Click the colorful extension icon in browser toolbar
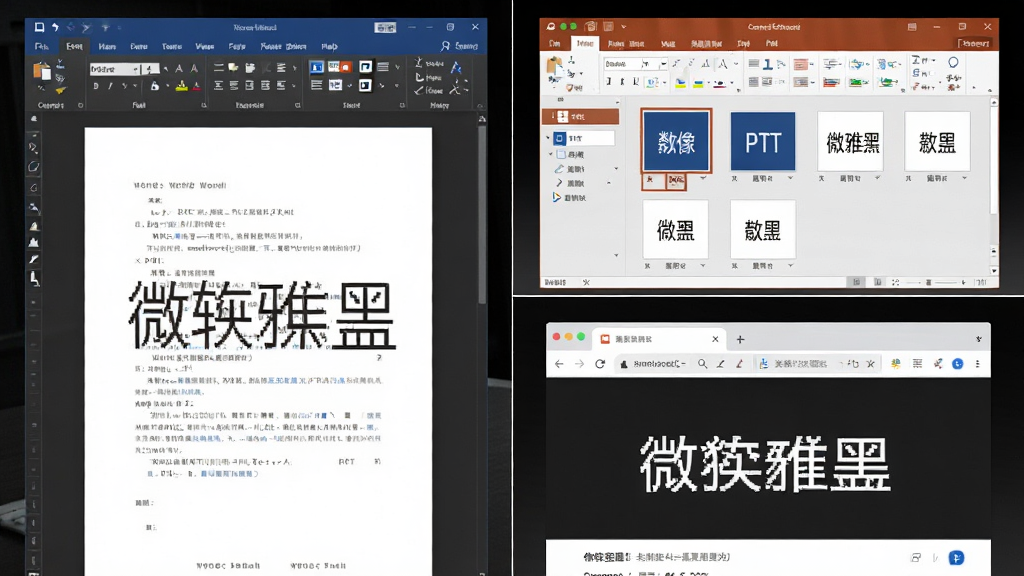The image size is (1024, 576). point(896,364)
